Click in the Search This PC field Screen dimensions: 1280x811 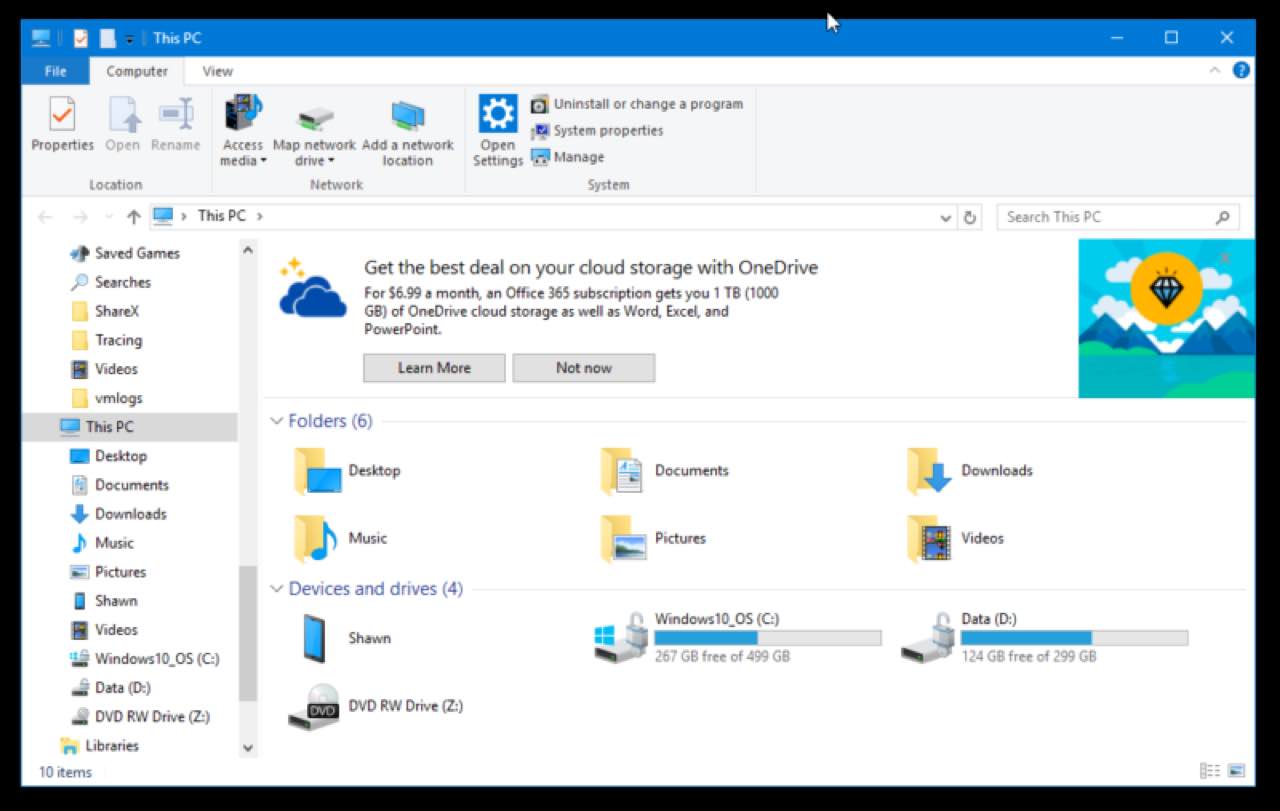tap(1106, 217)
